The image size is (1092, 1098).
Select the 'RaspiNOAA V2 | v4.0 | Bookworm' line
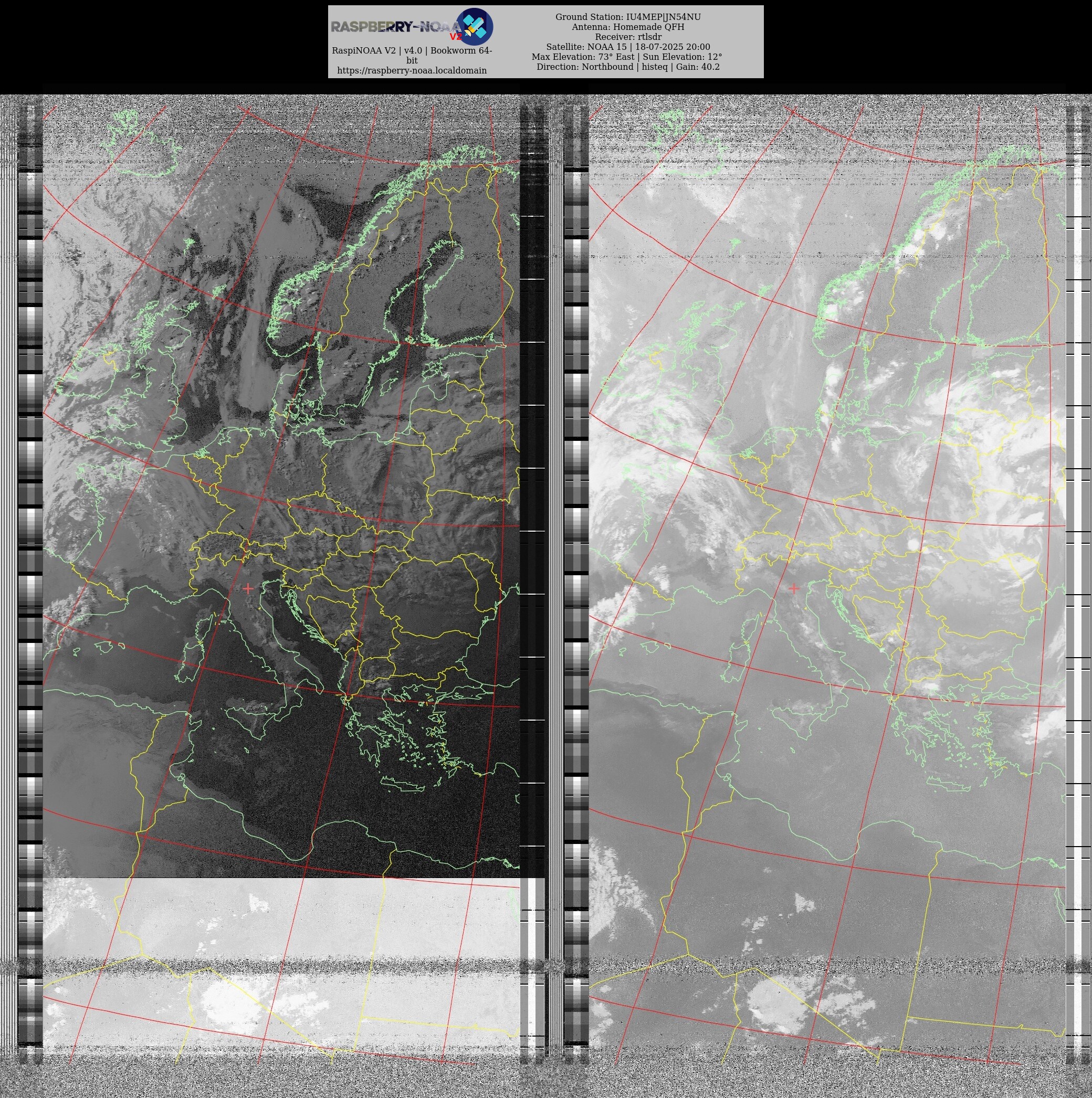[x=412, y=55]
